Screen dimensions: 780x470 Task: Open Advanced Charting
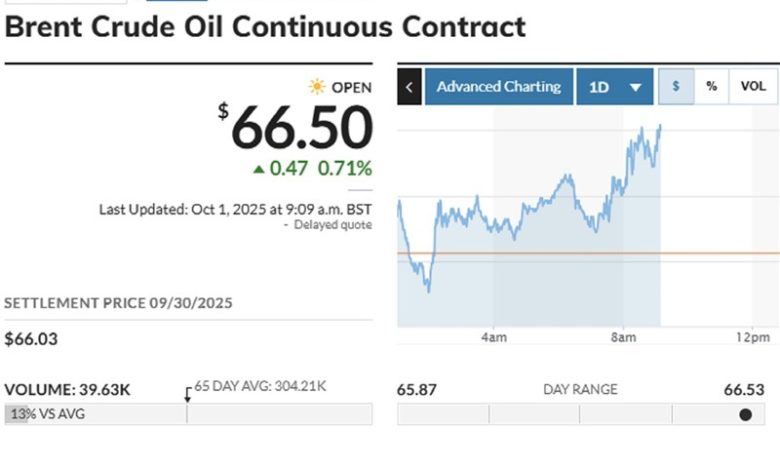[499, 87]
